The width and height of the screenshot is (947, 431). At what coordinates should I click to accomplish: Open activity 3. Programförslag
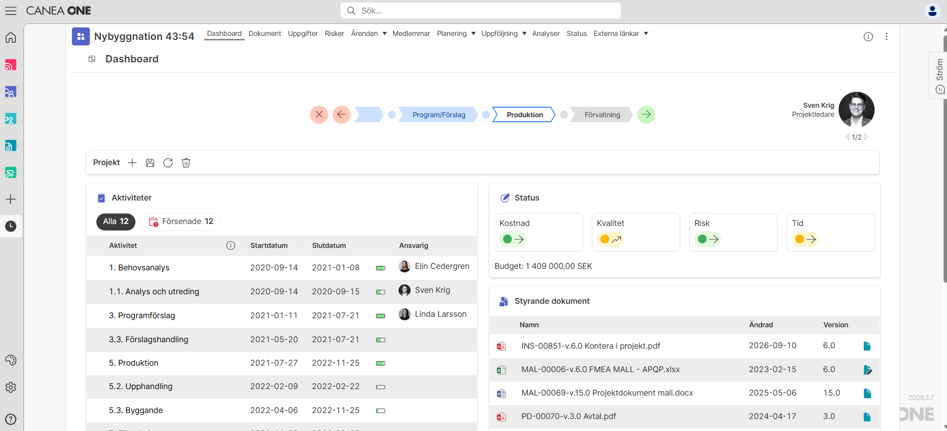point(142,315)
